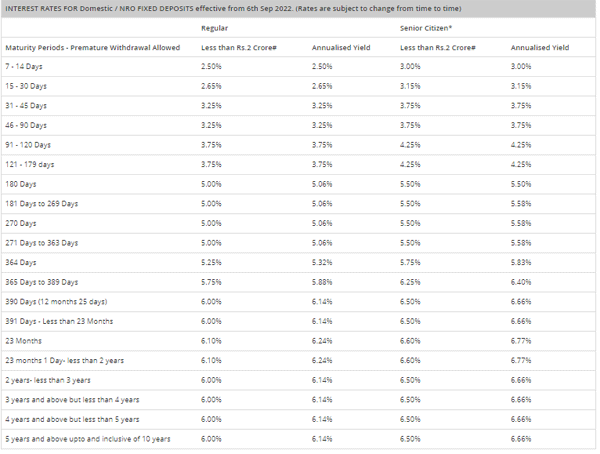Image resolution: width=600 pixels, height=454 pixels.
Task: Select the "121 - 179 days" row label
Action: (x=30, y=164)
